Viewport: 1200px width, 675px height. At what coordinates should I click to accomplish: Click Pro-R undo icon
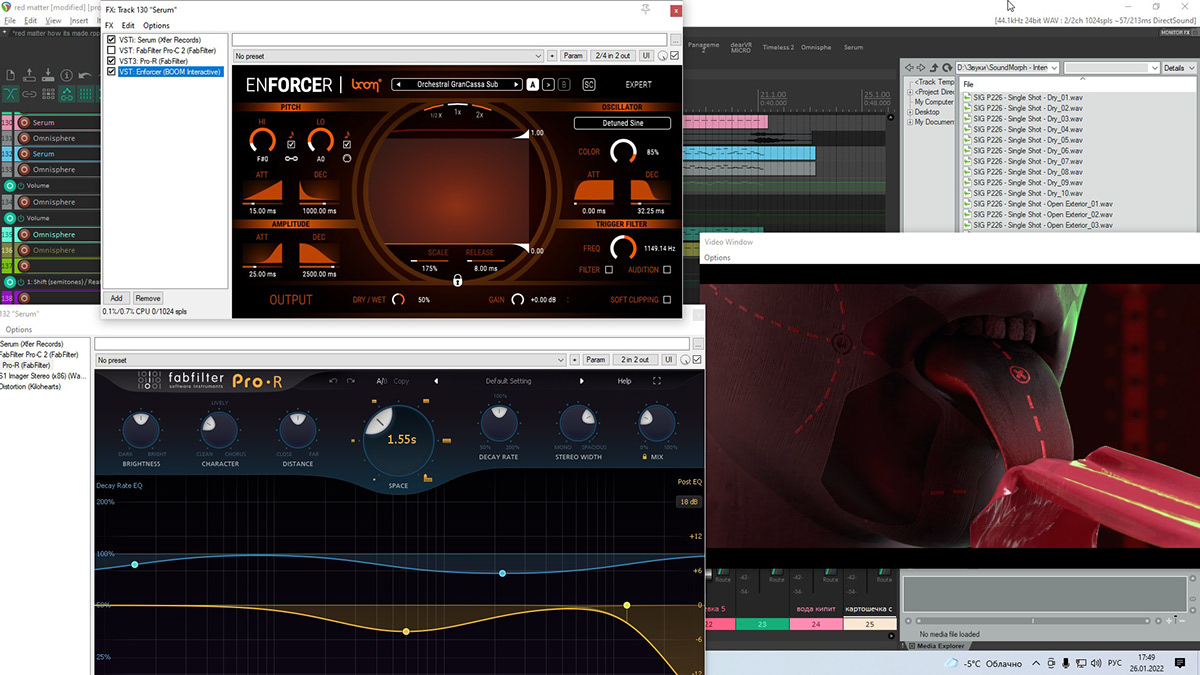335,381
